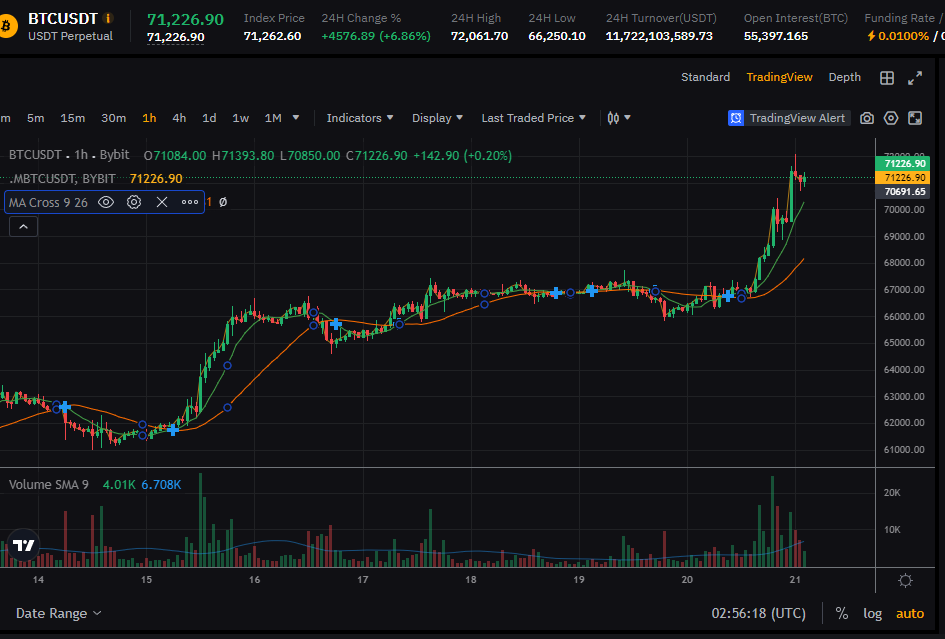Click the 24H change +4576.89 (+6.86%)
This screenshot has height=639, width=945.
(x=376, y=36)
